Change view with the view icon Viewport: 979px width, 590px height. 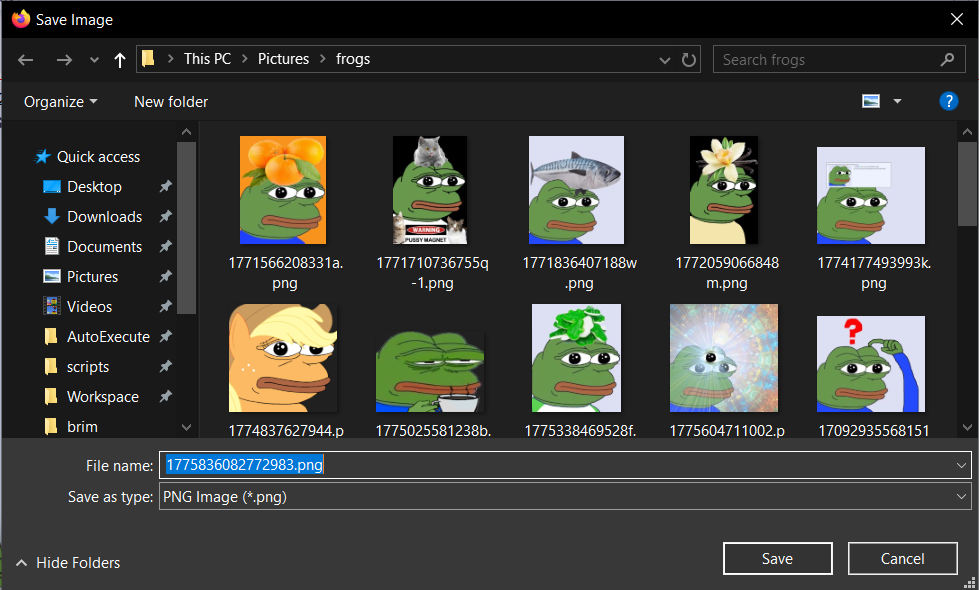870,101
